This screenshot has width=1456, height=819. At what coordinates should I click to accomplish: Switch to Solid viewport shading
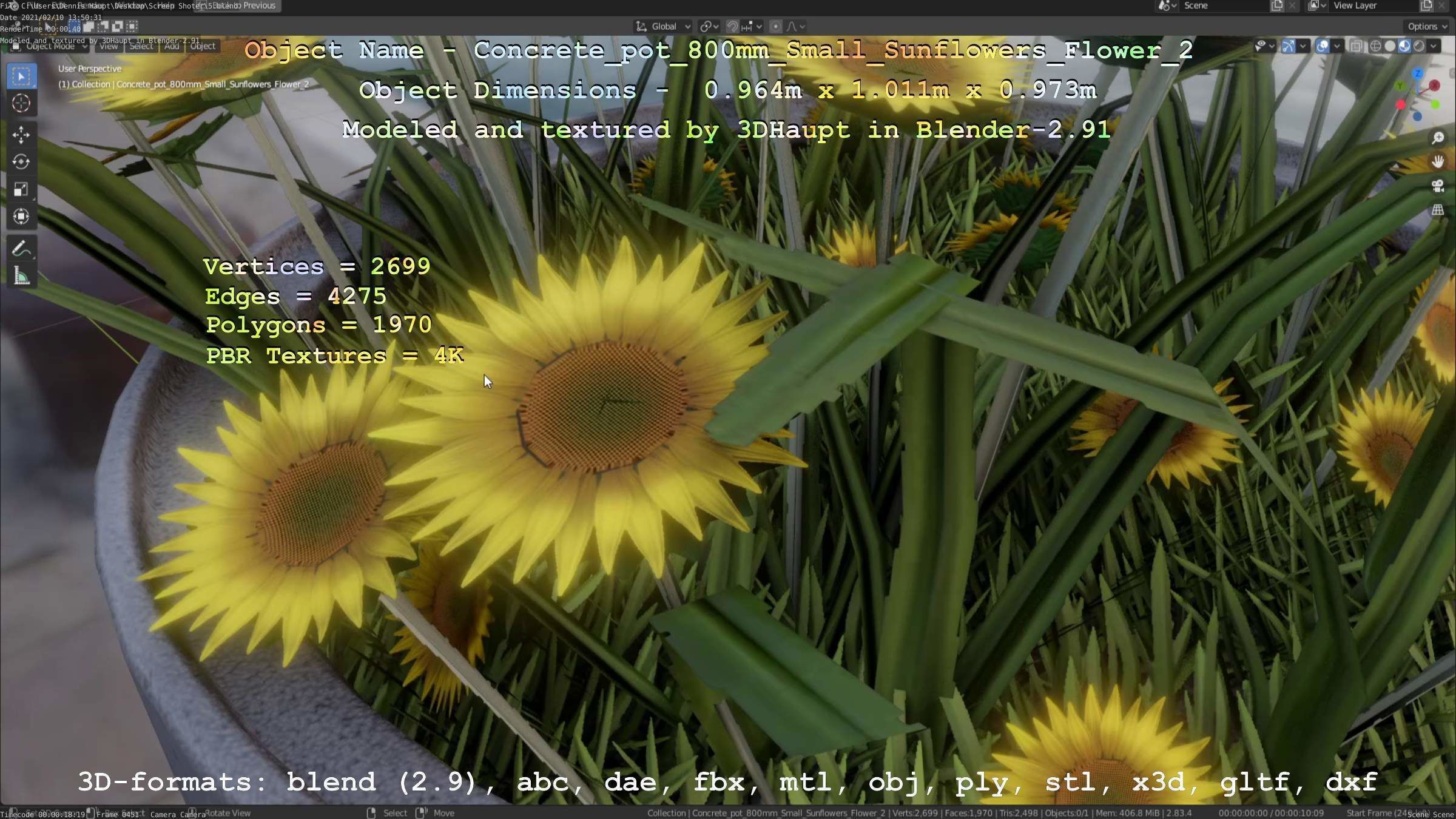coord(1390,46)
